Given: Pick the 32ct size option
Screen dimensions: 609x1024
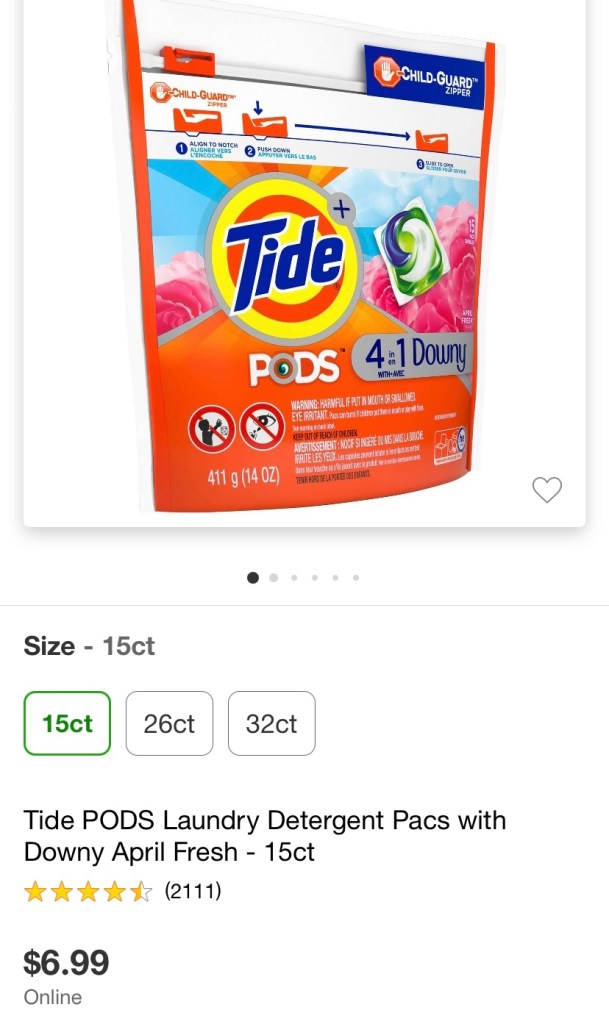Looking at the screenshot, I should pos(271,723).
